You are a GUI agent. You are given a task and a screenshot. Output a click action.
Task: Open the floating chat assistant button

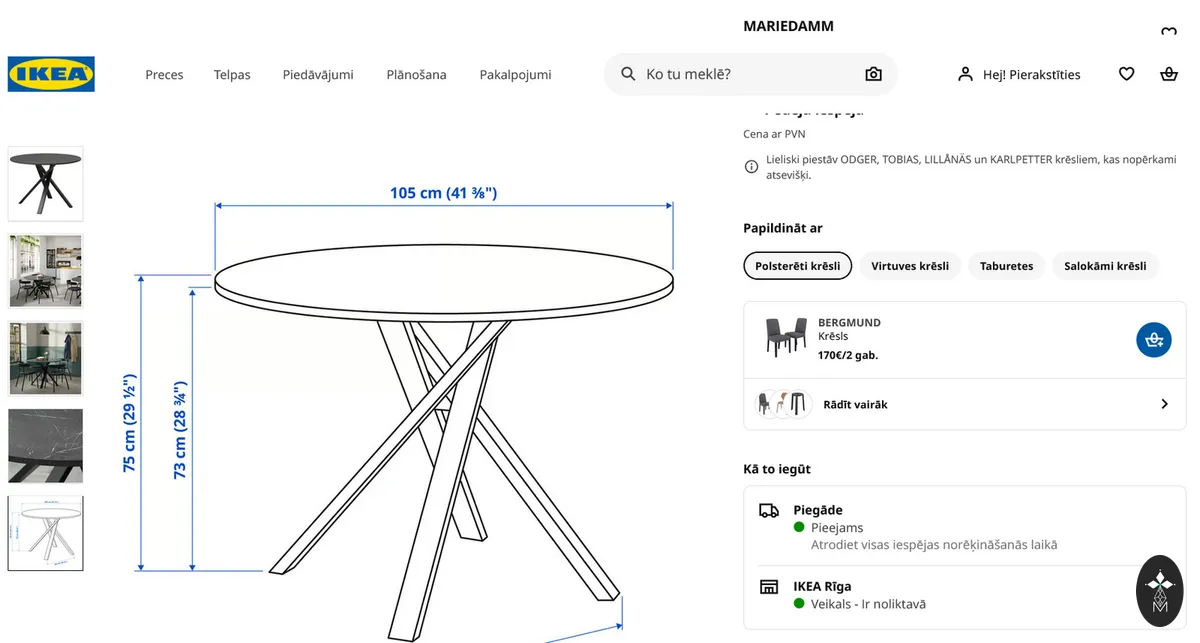pyautogui.click(x=1160, y=591)
